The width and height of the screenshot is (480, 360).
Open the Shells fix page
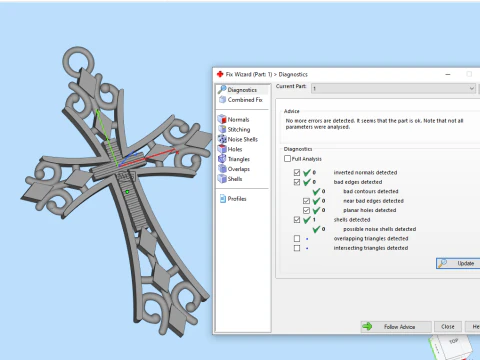click(x=230, y=179)
